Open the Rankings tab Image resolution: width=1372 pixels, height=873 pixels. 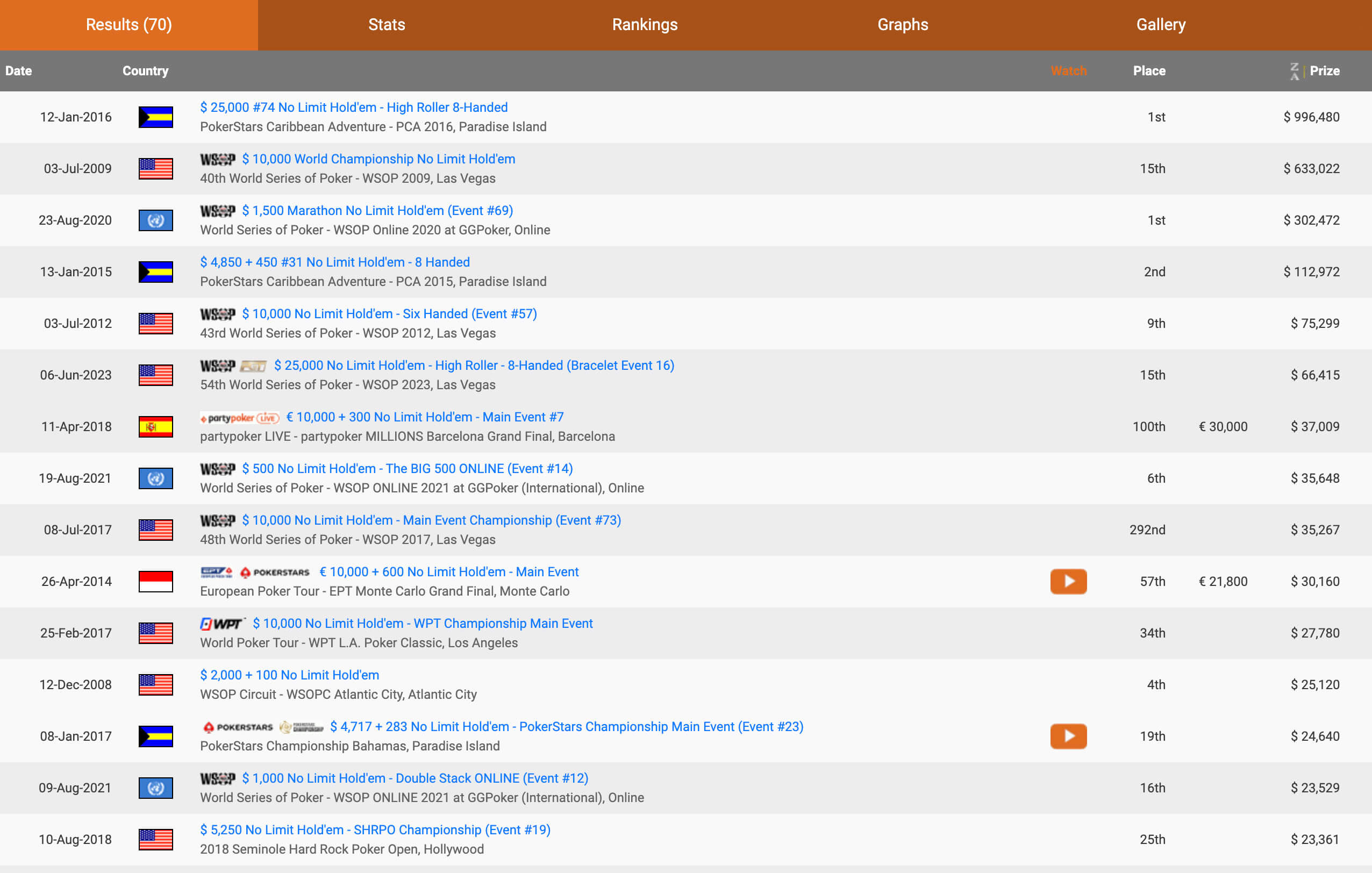[x=645, y=25]
